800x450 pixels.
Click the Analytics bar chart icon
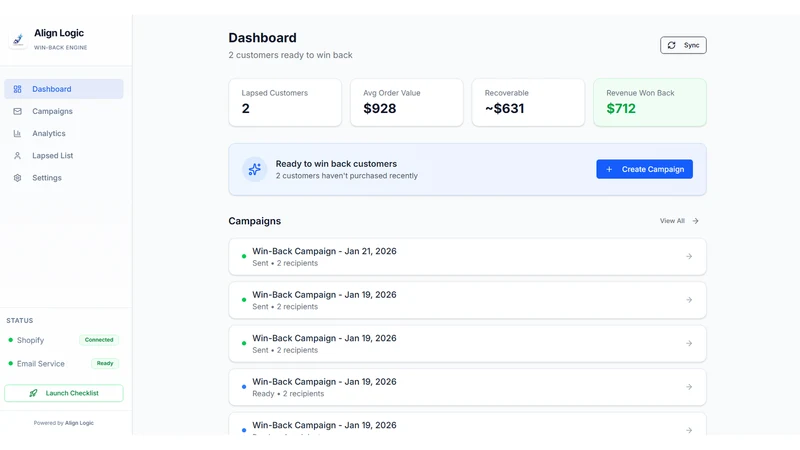click(17, 133)
